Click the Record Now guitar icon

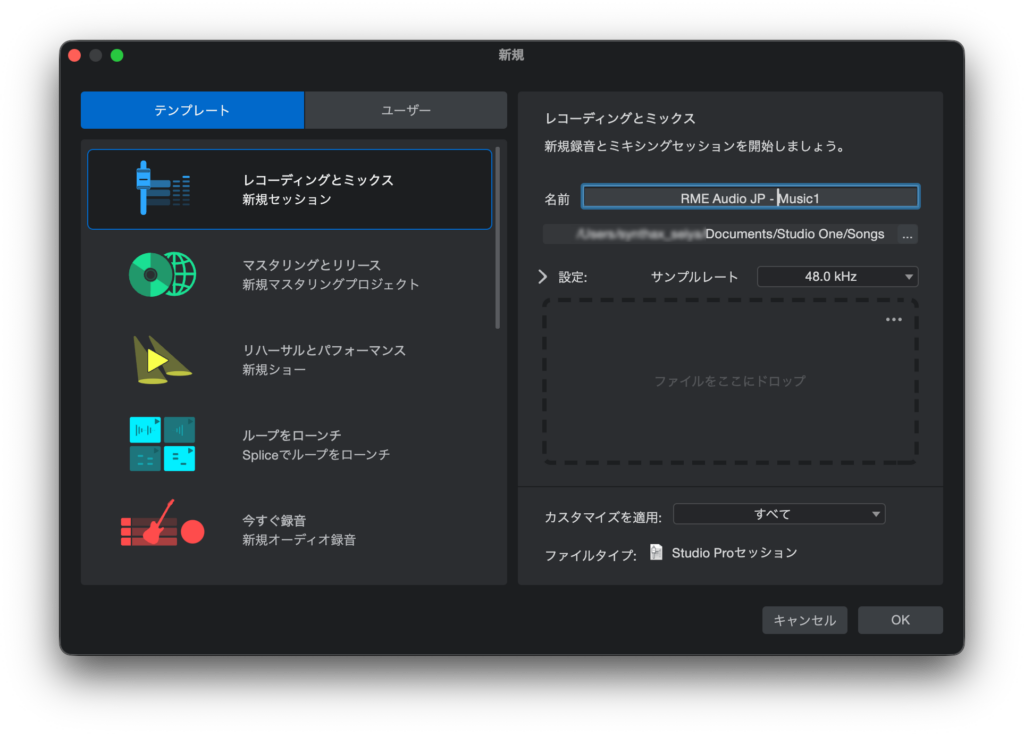tap(162, 528)
